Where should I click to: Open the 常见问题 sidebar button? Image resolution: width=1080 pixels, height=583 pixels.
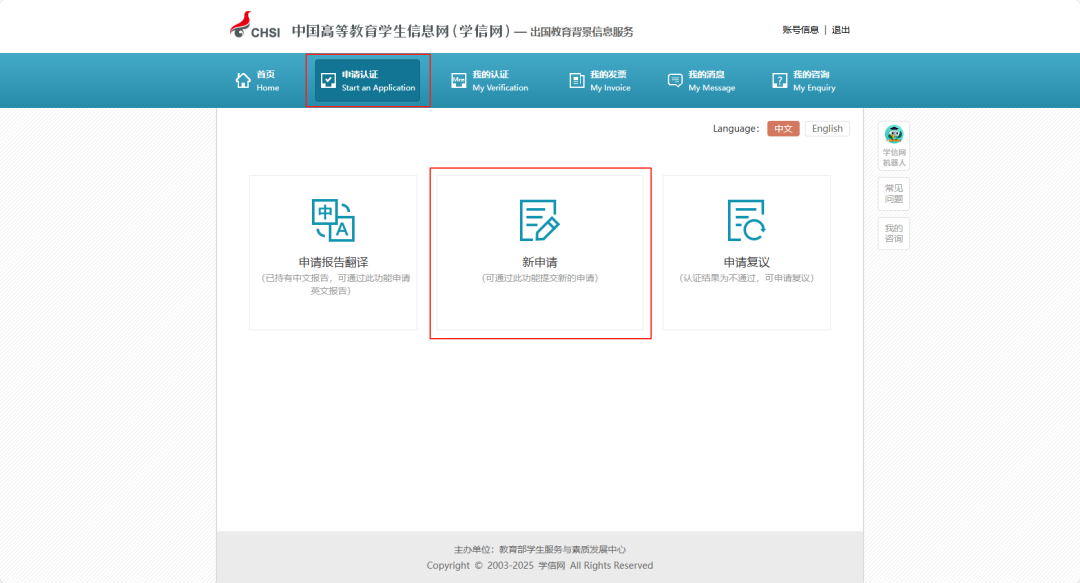coord(894,194)
